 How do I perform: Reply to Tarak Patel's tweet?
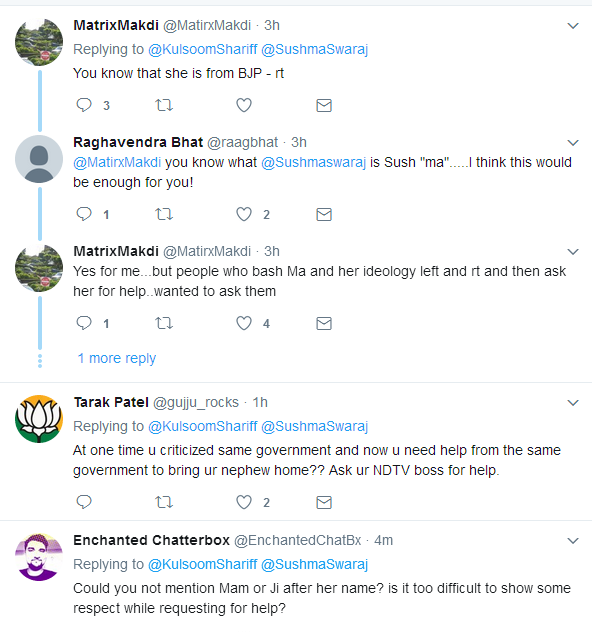pos(84,502)
